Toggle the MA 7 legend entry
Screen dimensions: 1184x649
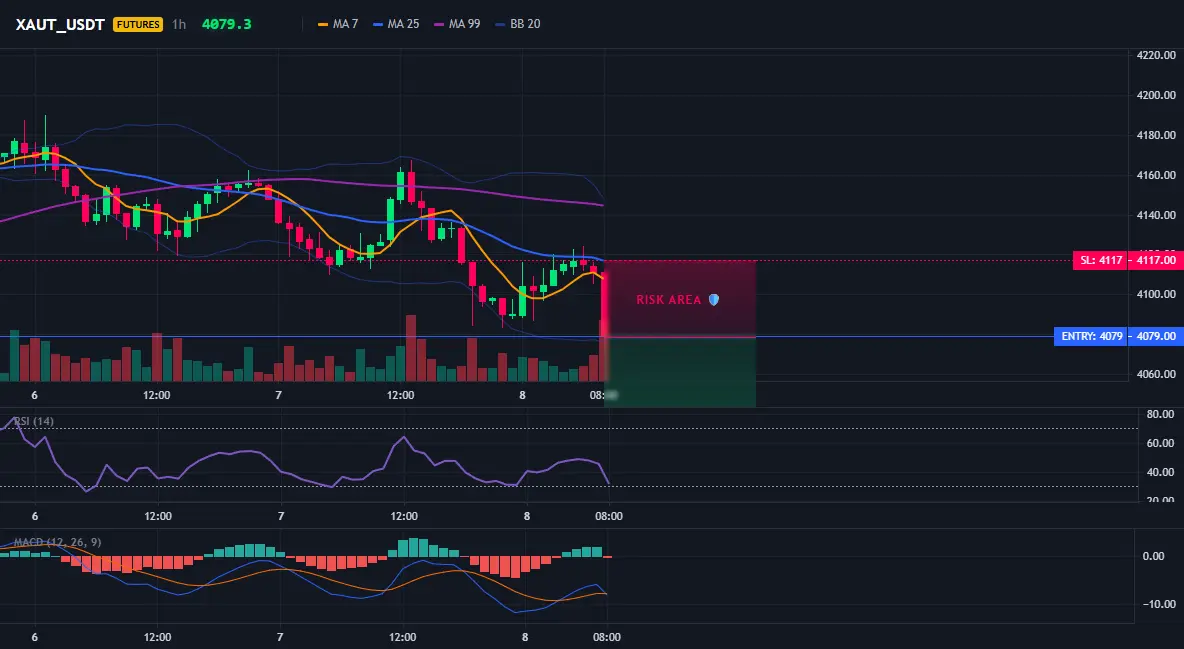[338, 24]
